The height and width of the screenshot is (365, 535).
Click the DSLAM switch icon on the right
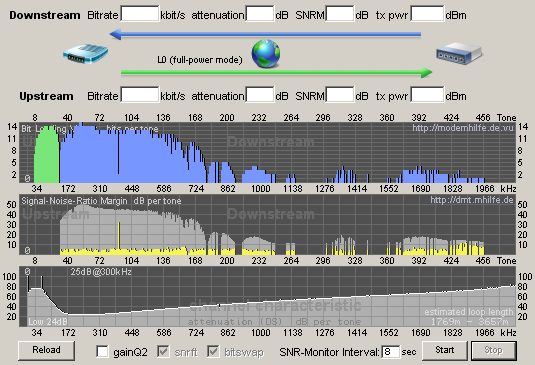459,54
